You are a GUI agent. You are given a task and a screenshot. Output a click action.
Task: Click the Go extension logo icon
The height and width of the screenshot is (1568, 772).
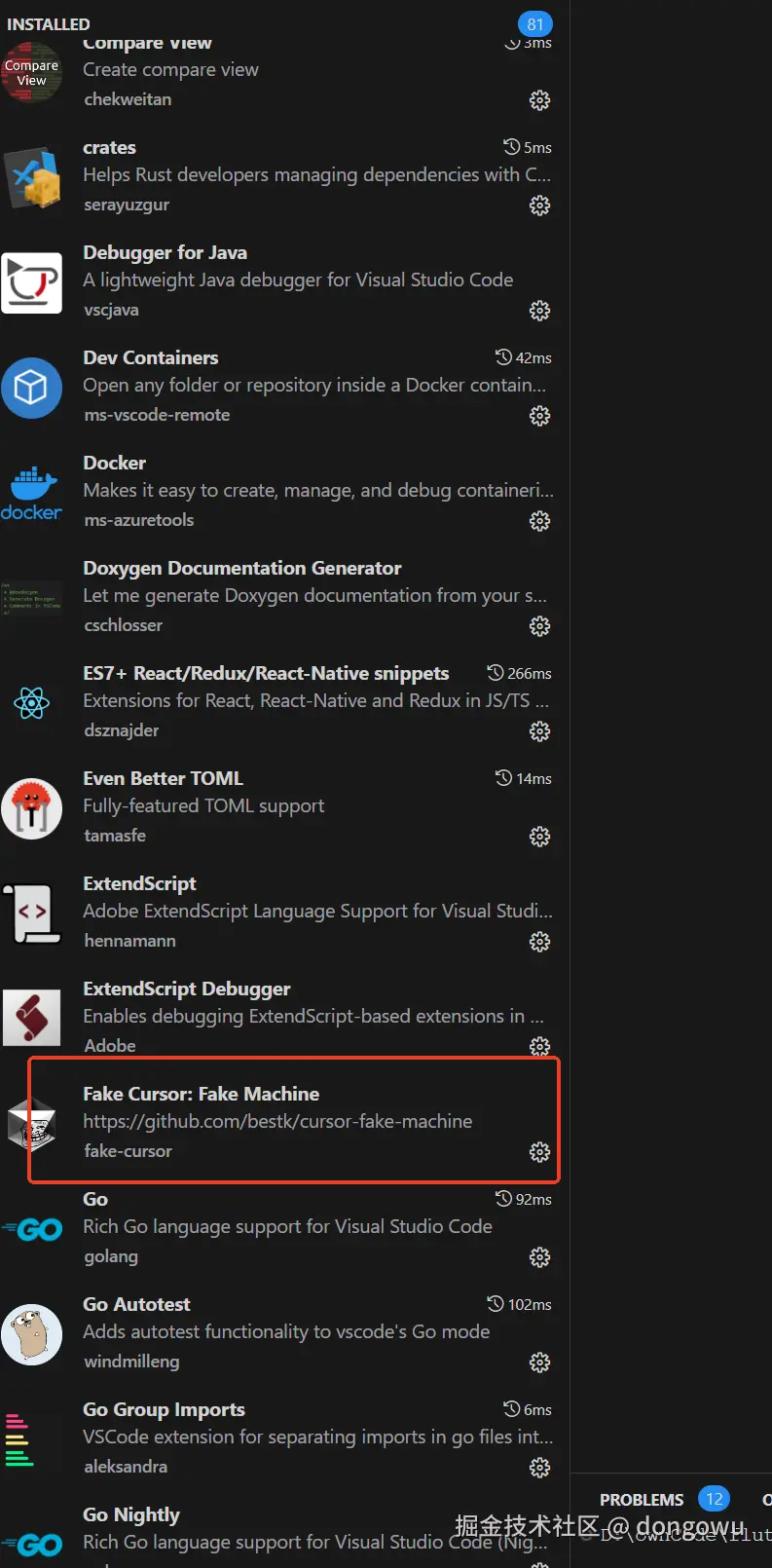tap(32, 1230)
